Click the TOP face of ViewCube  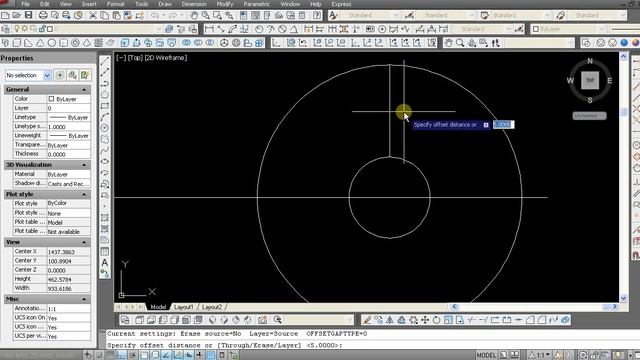tap(590, 80)
